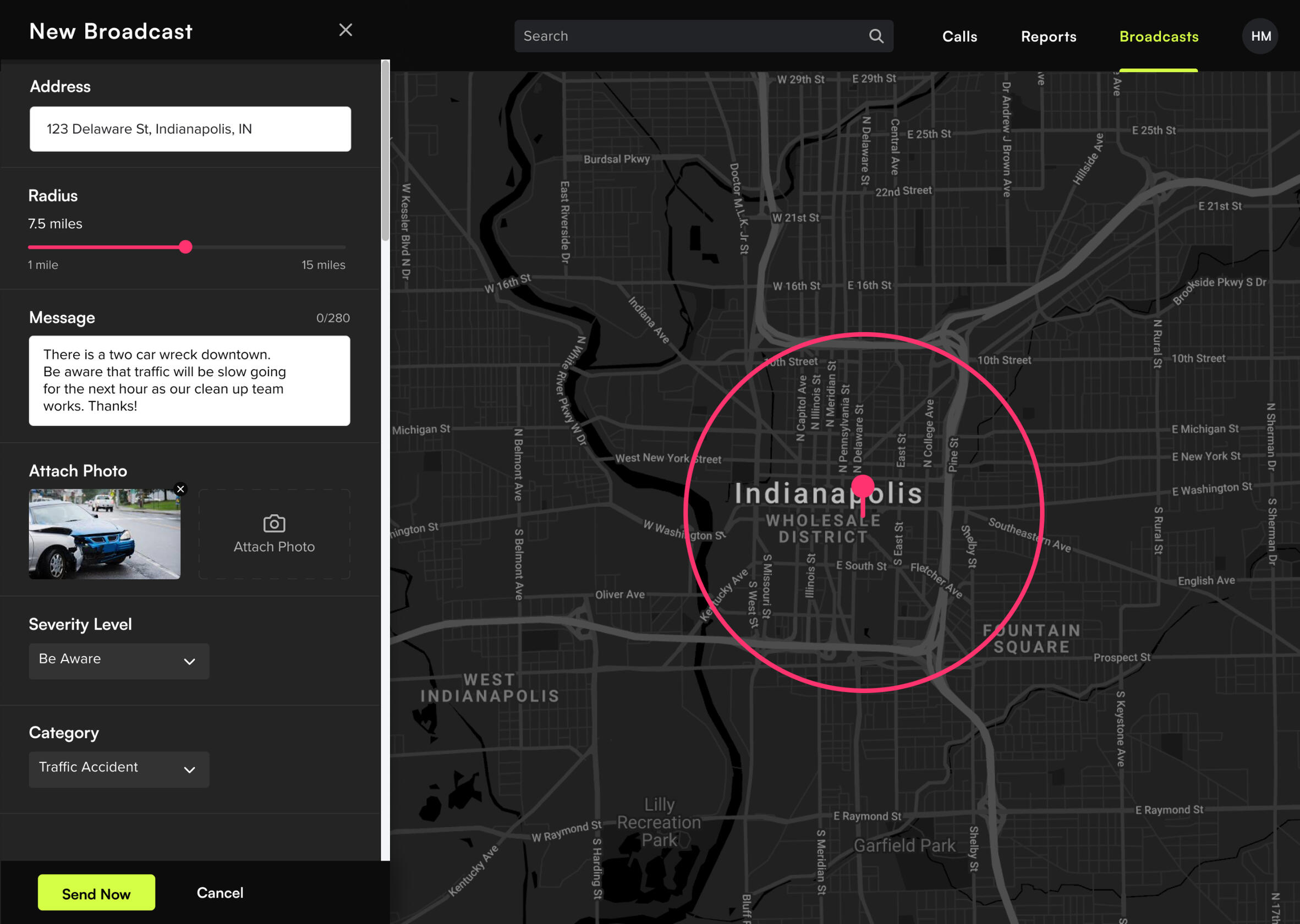Focus the Address input field

point(190,129)
